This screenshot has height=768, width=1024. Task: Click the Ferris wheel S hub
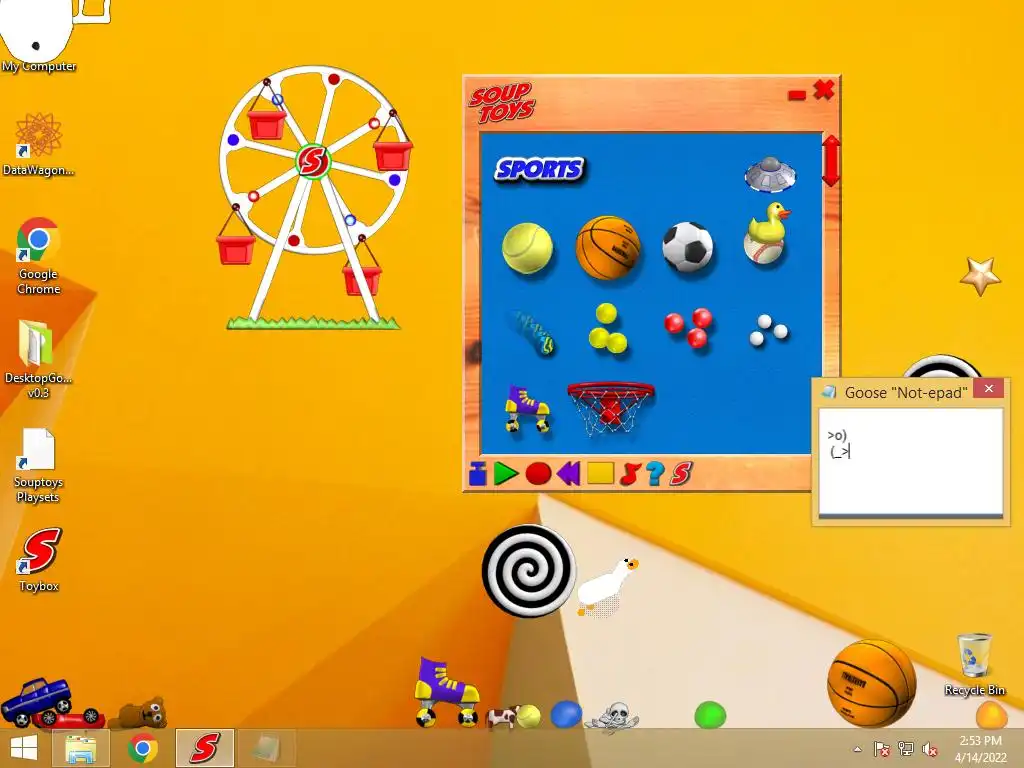pyautogui.click(x=313, y=161)
